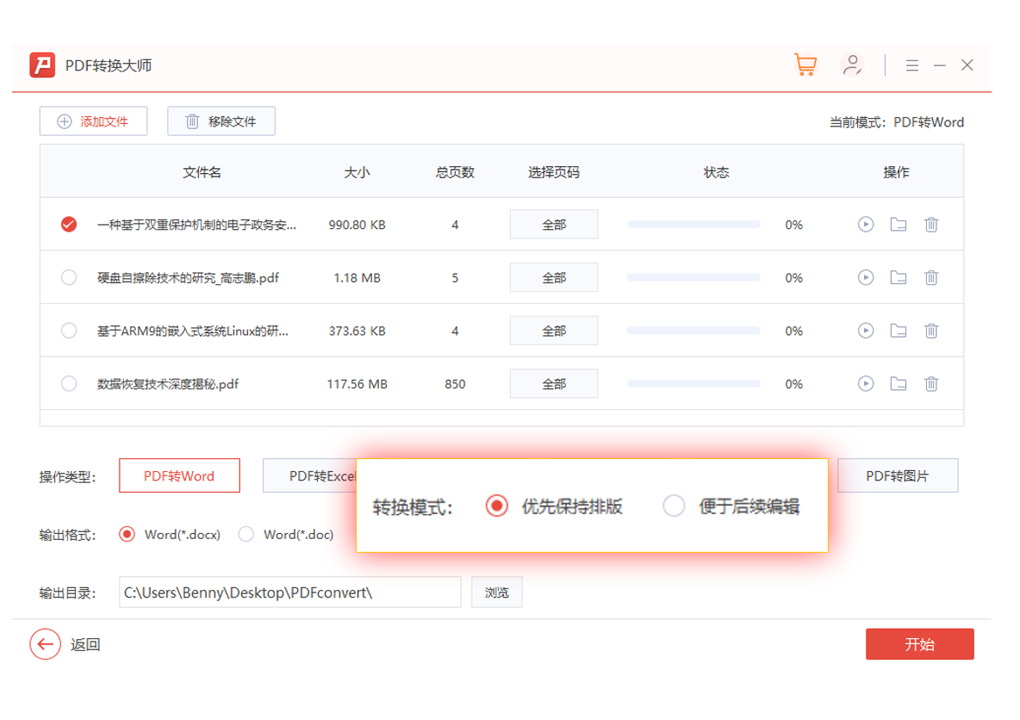Select Word(*.doc) output format
This screenshot has width=1020, height=720.
[246, 535]
